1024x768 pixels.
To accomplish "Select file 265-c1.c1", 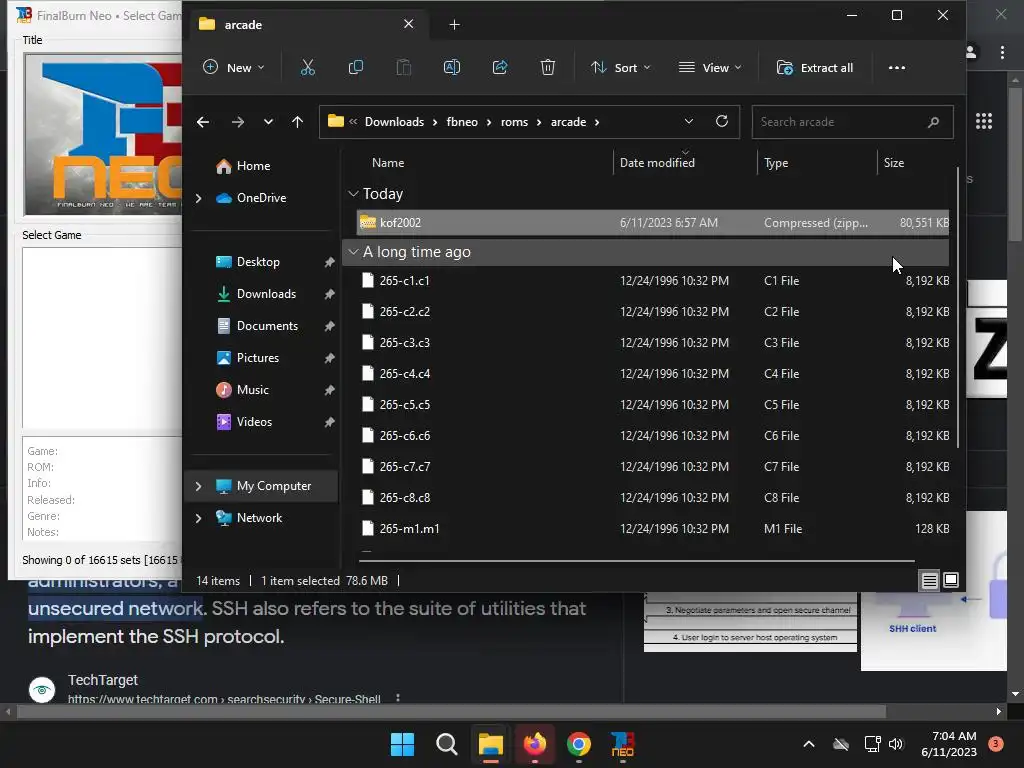I will coord(653,281).
